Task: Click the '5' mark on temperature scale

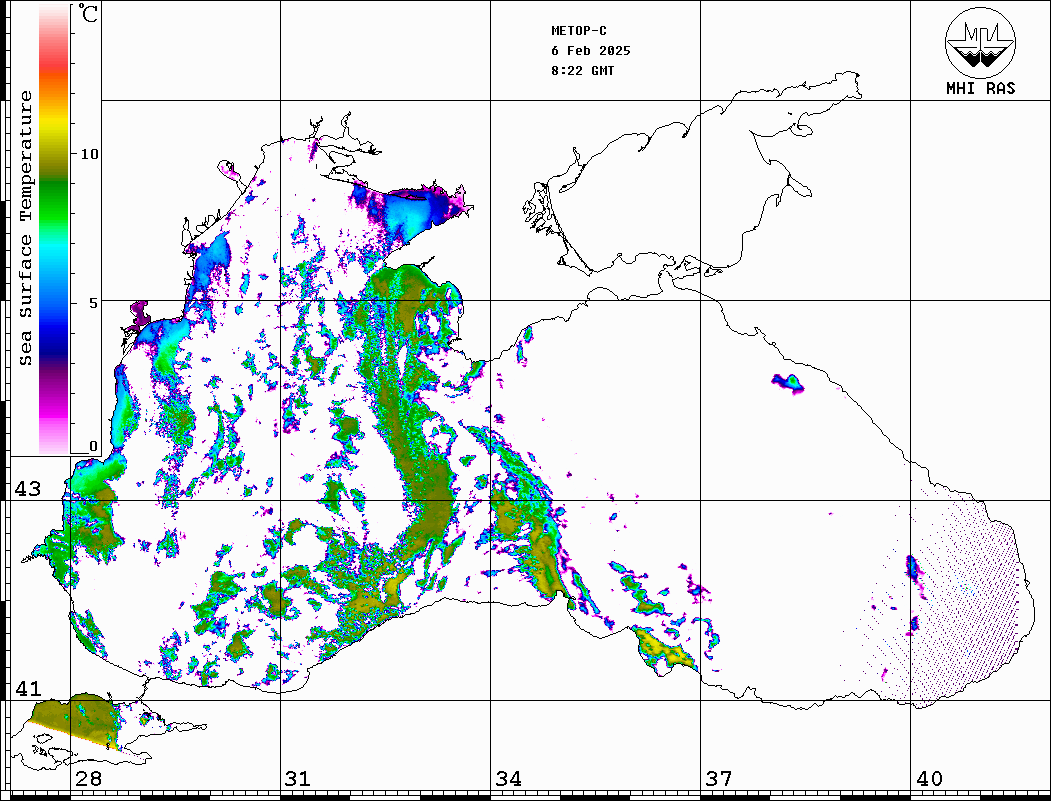Action: click(94, 303)
